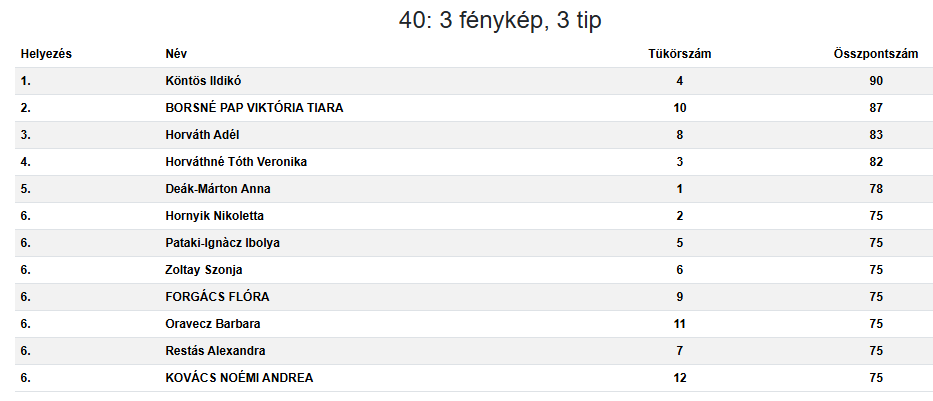This screenshot has height=401, width=933.
Task: Click Pataki-Ignàcz Ibolya name
Action: coord(223,243)
